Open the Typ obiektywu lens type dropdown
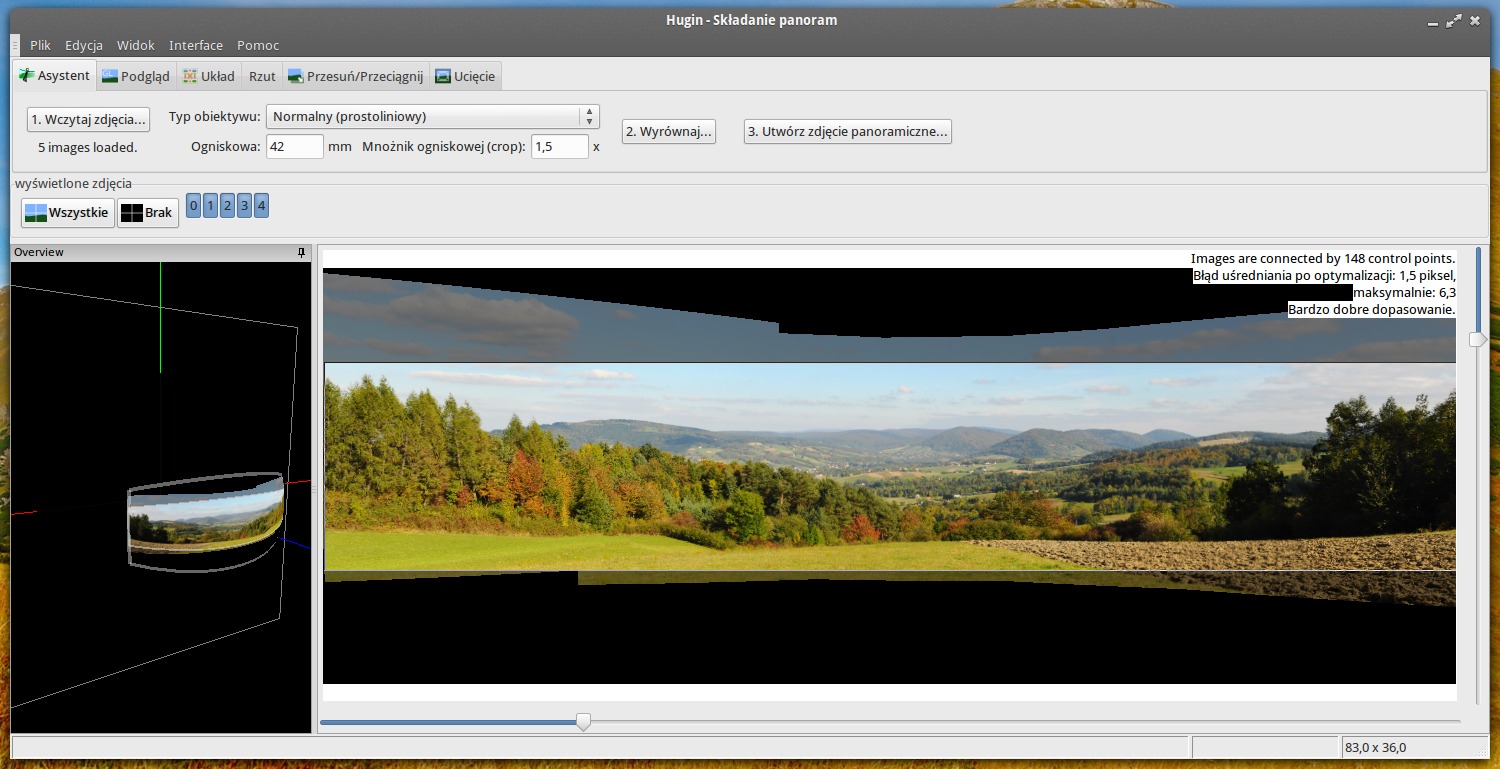This screenshot has height=769, width=1500. pos(433,117)
